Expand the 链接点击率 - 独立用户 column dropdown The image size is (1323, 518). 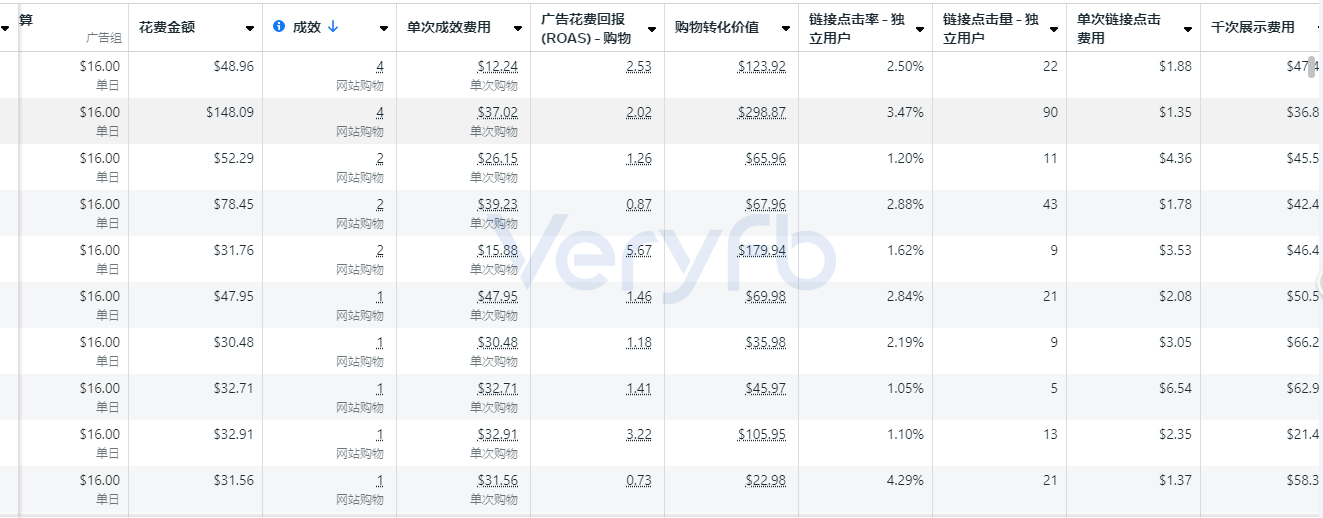point(919,29)
